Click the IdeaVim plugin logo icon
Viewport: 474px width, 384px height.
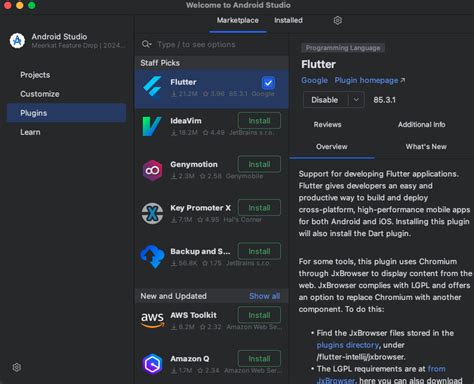click(x=152, y=126)
